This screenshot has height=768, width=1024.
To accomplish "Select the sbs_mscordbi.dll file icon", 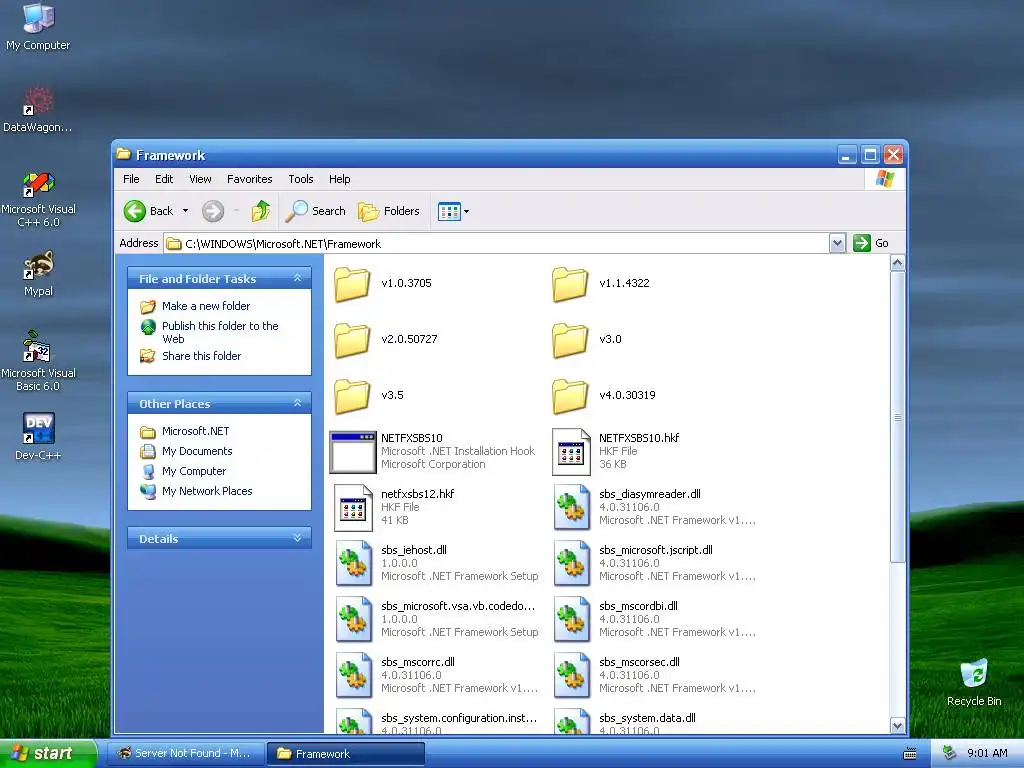I will pyautogui.click(x=571, y=620).
